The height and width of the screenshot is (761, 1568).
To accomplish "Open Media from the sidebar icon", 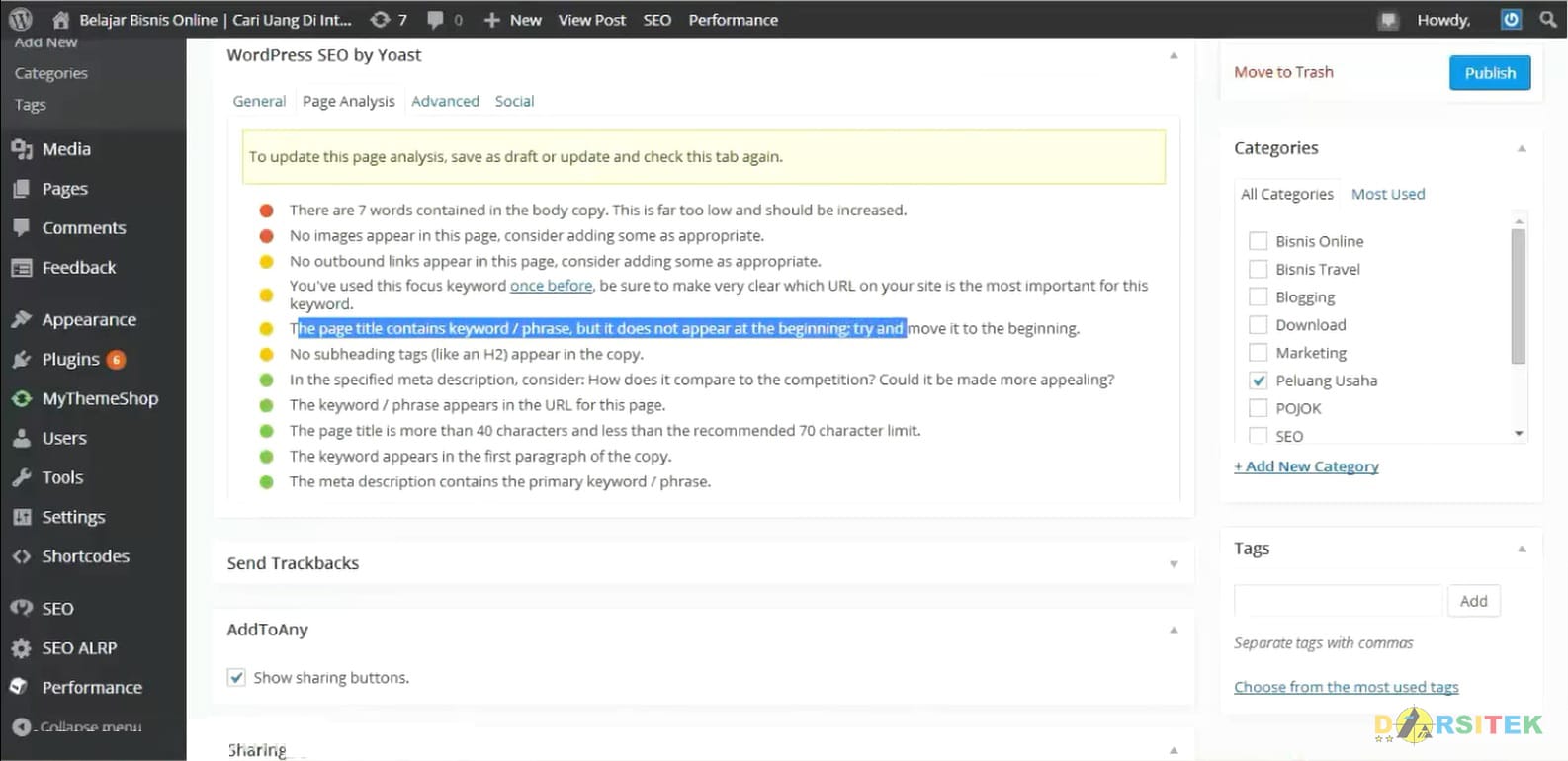I will click(22, 149).
